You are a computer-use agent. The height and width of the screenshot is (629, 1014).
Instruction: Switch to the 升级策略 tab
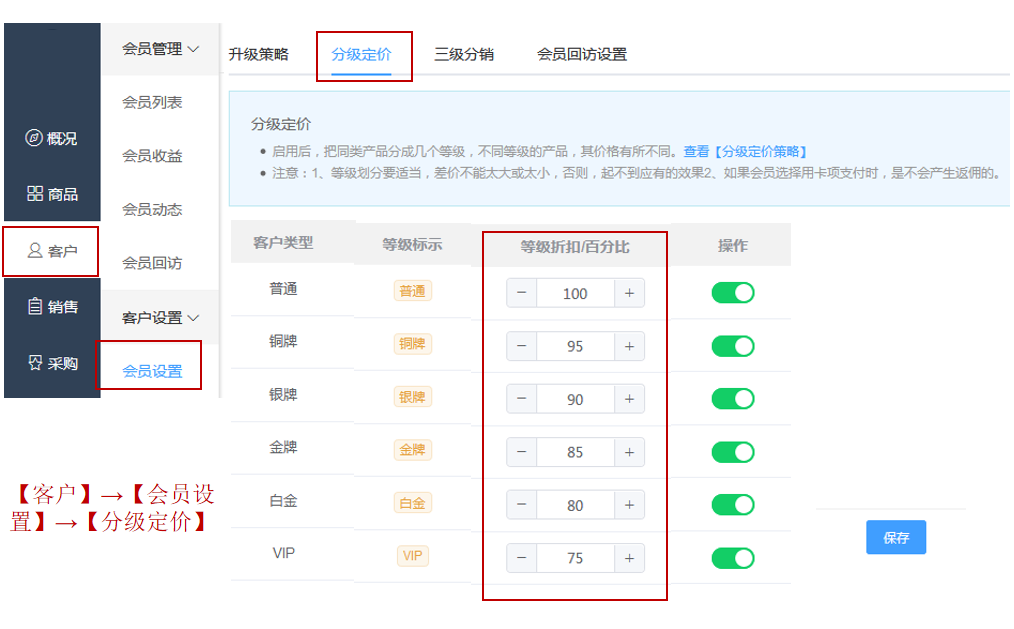(259, 54)
